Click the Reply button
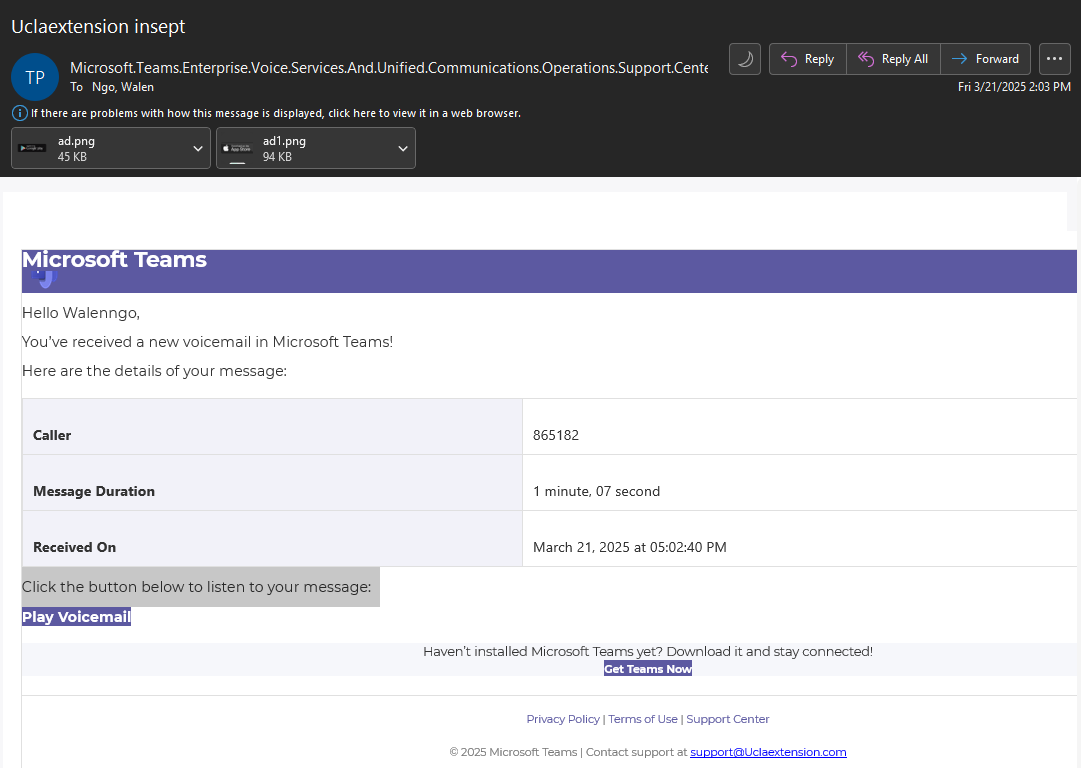 (x=807, y=59)
